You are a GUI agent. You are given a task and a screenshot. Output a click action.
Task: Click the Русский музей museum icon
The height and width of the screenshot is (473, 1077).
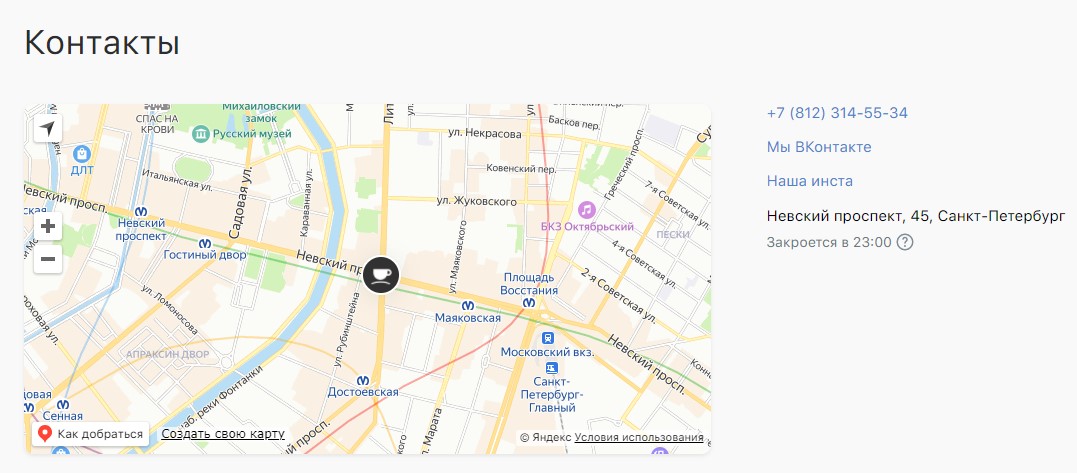point(200,133)
